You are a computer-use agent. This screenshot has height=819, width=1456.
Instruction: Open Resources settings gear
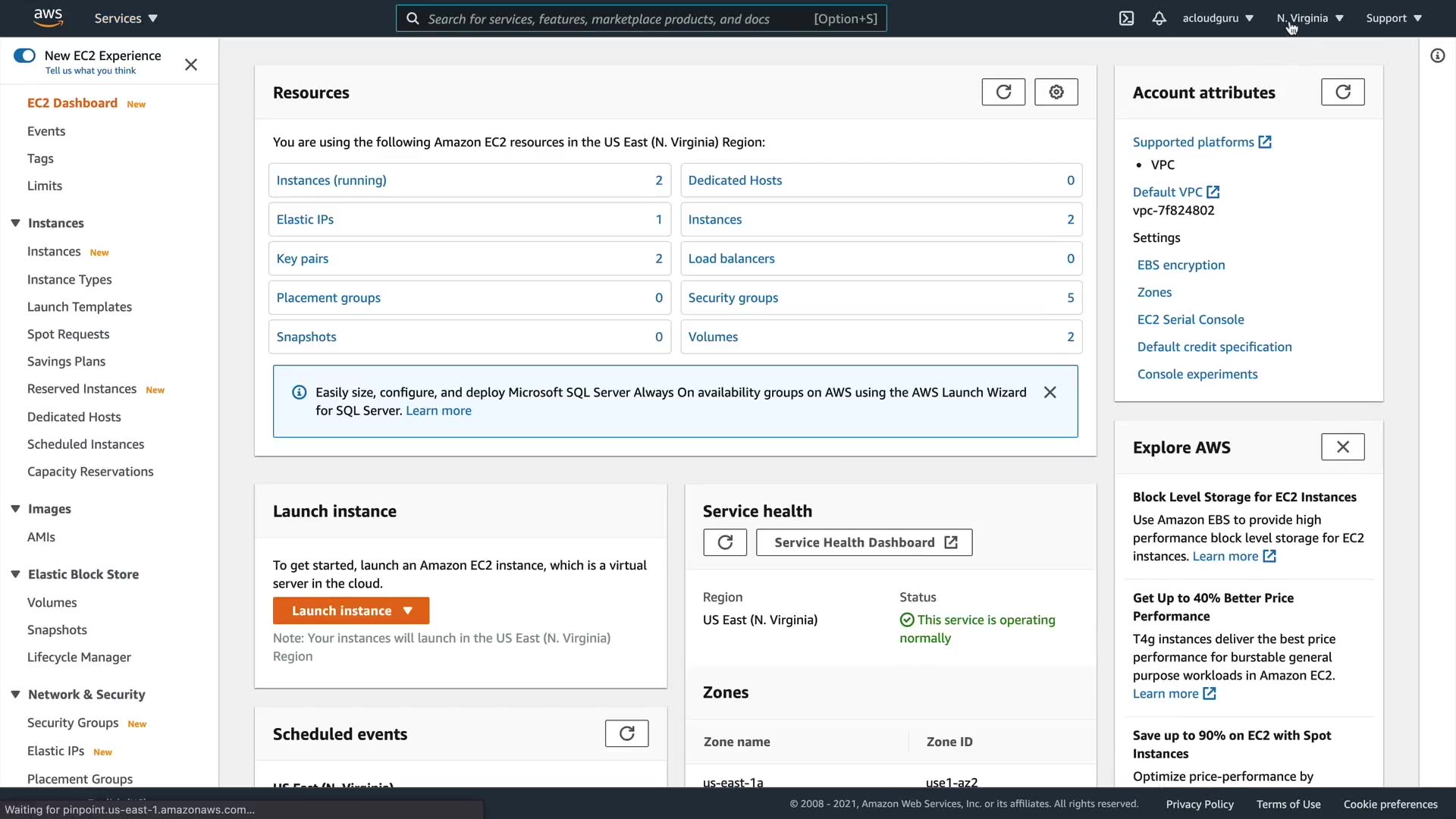(x=1056, y=93)
